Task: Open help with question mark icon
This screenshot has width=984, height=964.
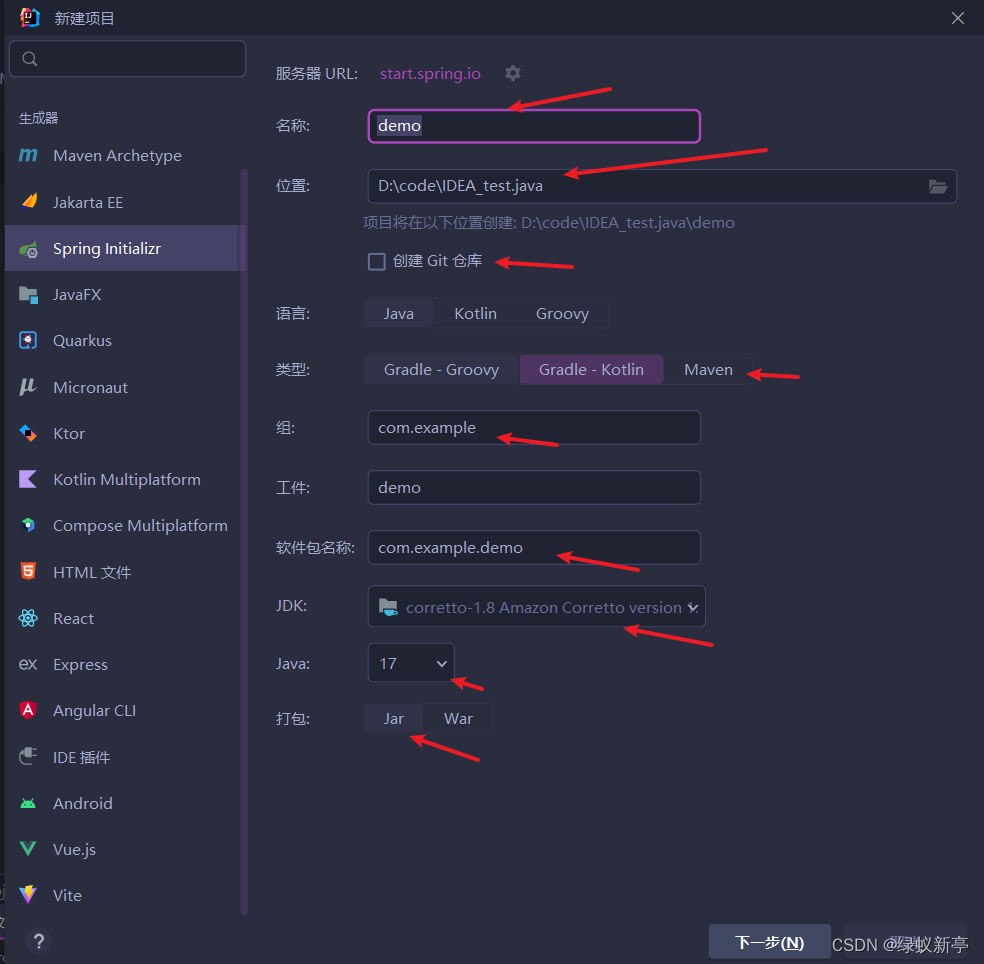Action: (39, 941)
